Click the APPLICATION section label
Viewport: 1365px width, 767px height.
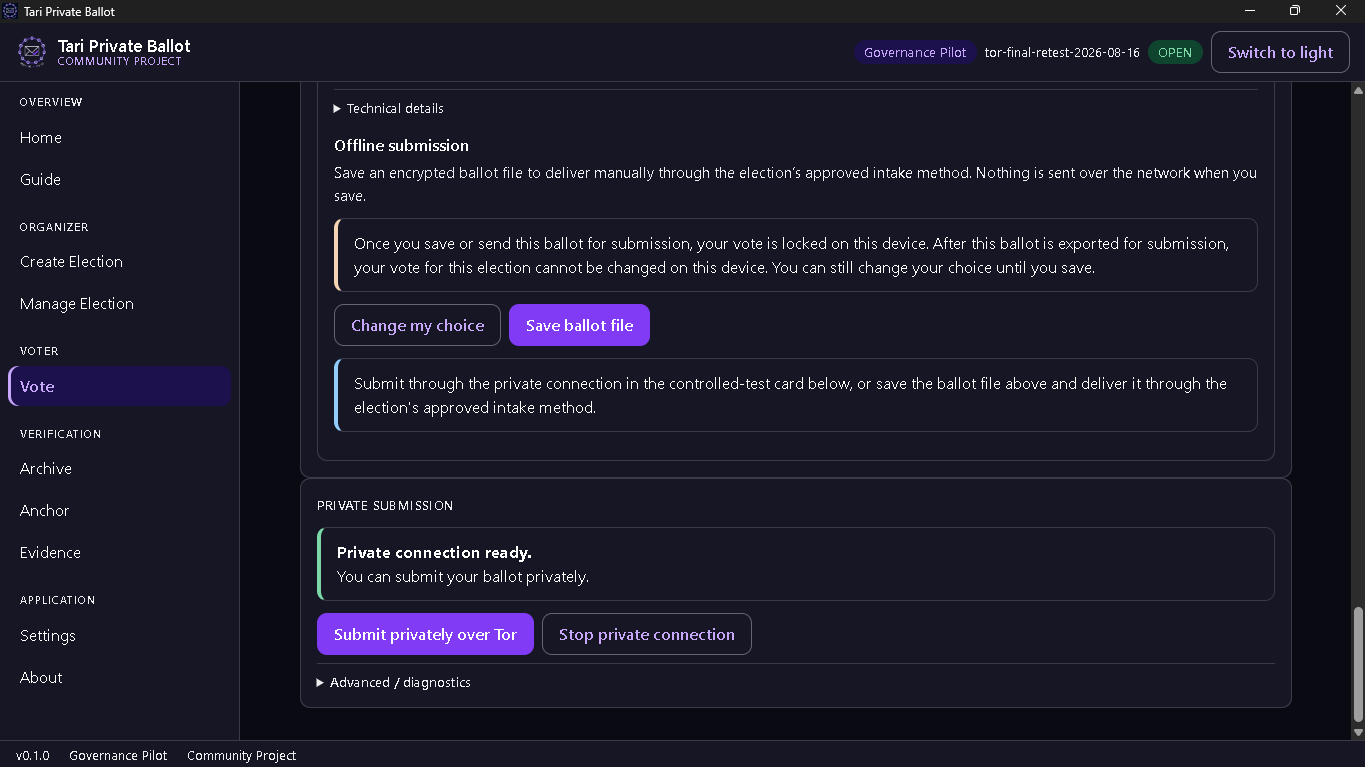point(57,600)
